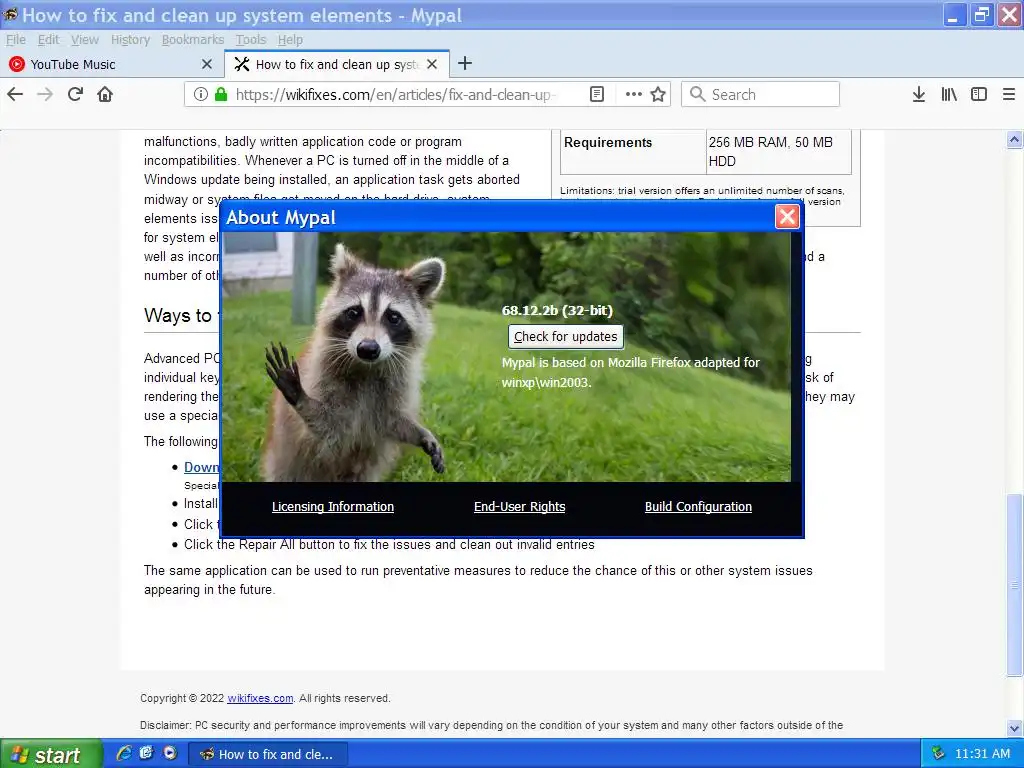The width and height of the screenshot is (1024, 768).
Task: Click the forward navigation arrow
Action: (x=45, y=95)
